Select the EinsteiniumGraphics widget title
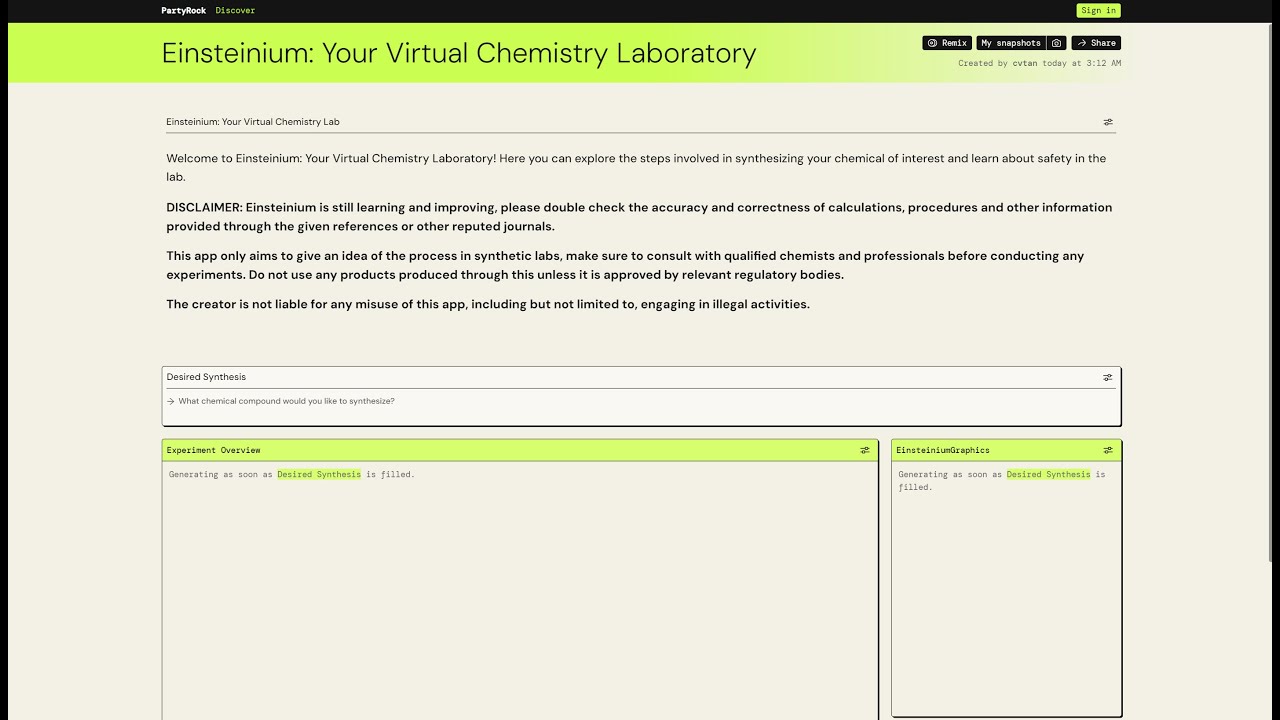Screen dimensions: 1280x720 click(x=943, y=450)
